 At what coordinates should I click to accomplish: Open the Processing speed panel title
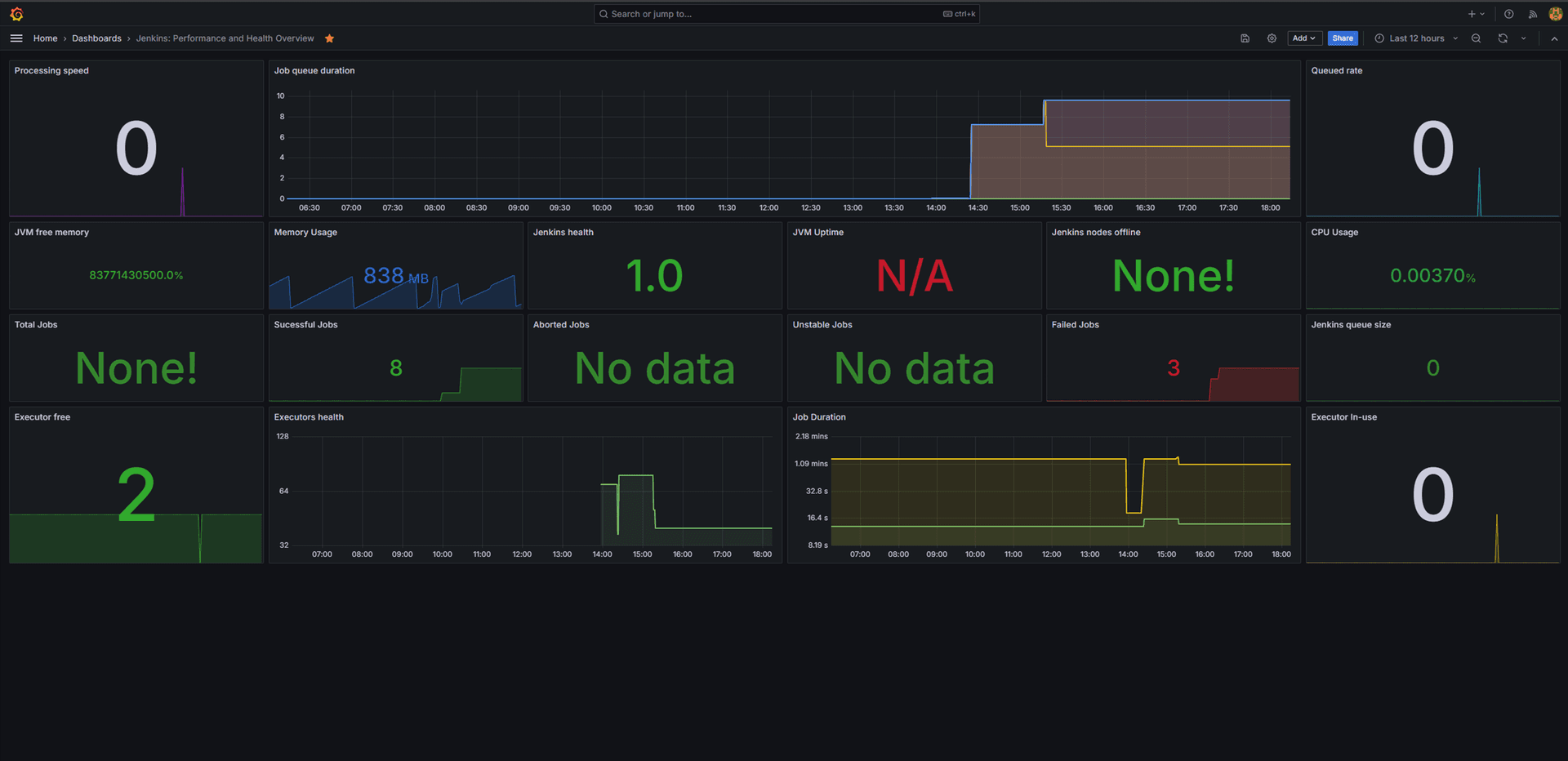pyautogui.click(x=51, y=71)
